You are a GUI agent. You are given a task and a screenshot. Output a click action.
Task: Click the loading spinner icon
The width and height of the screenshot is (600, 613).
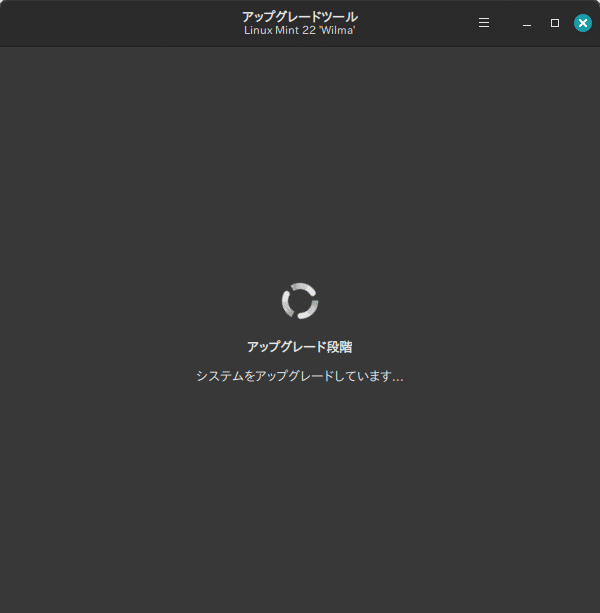point(300,301)
